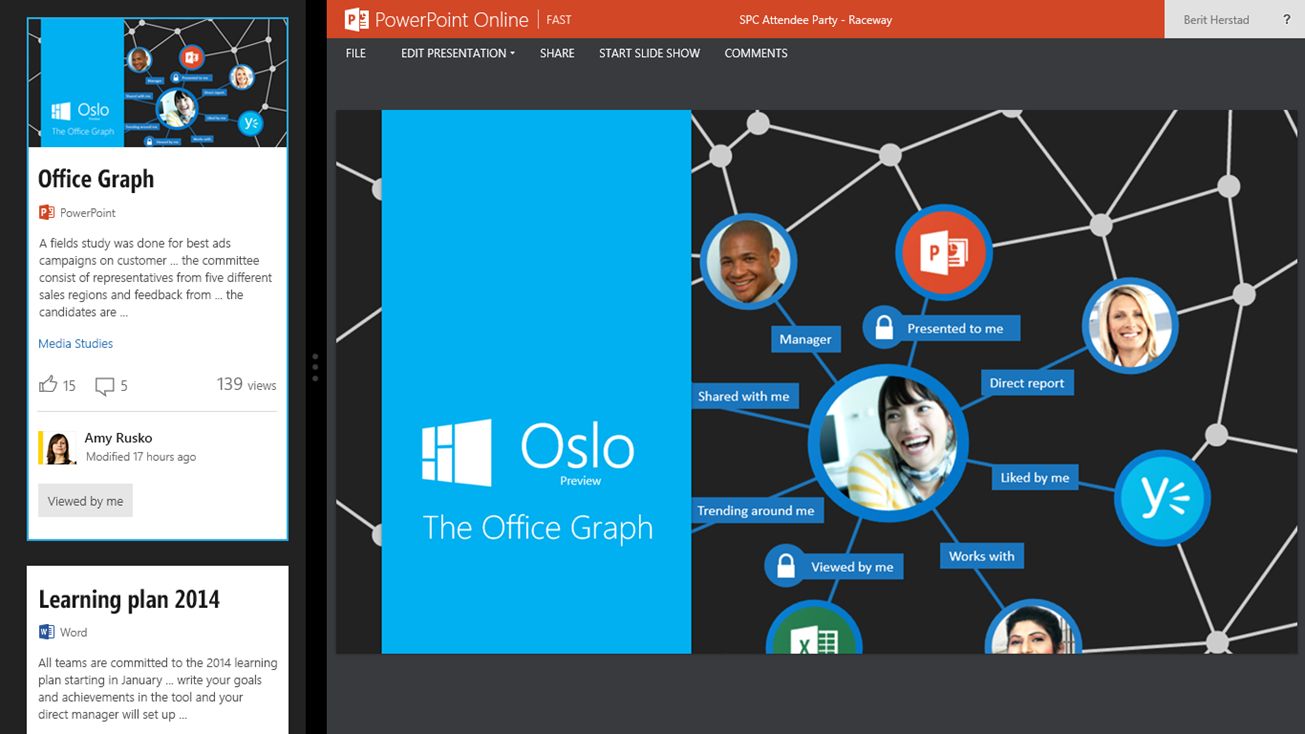The width and height of the screenshot is (1305, 734).
Task: Click the question mark help icon
Action: pyautogui.click(x=1286, y=19)
